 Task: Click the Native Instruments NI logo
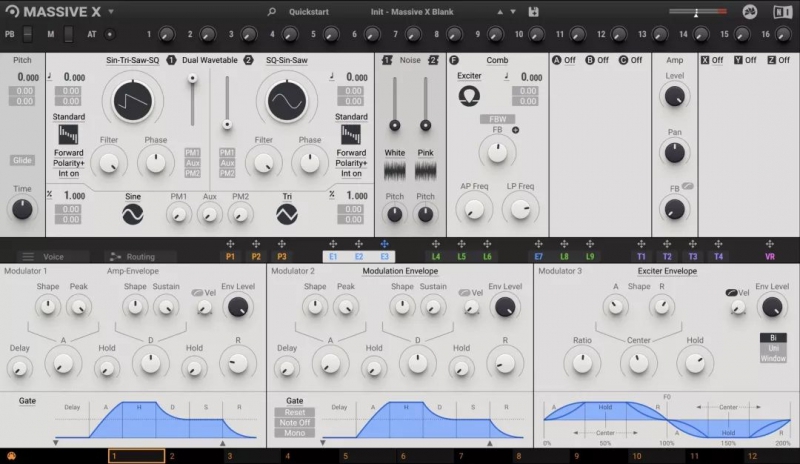[782, 12]
